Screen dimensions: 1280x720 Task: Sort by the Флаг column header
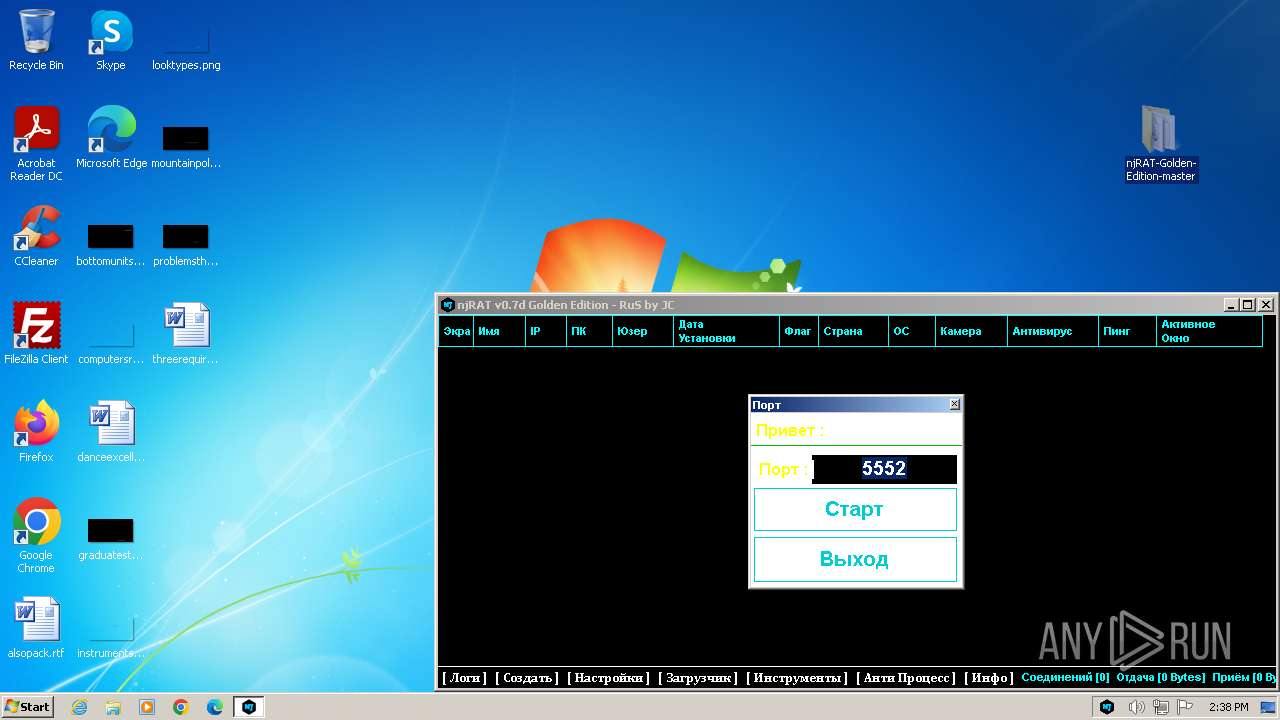click(798, 331)
